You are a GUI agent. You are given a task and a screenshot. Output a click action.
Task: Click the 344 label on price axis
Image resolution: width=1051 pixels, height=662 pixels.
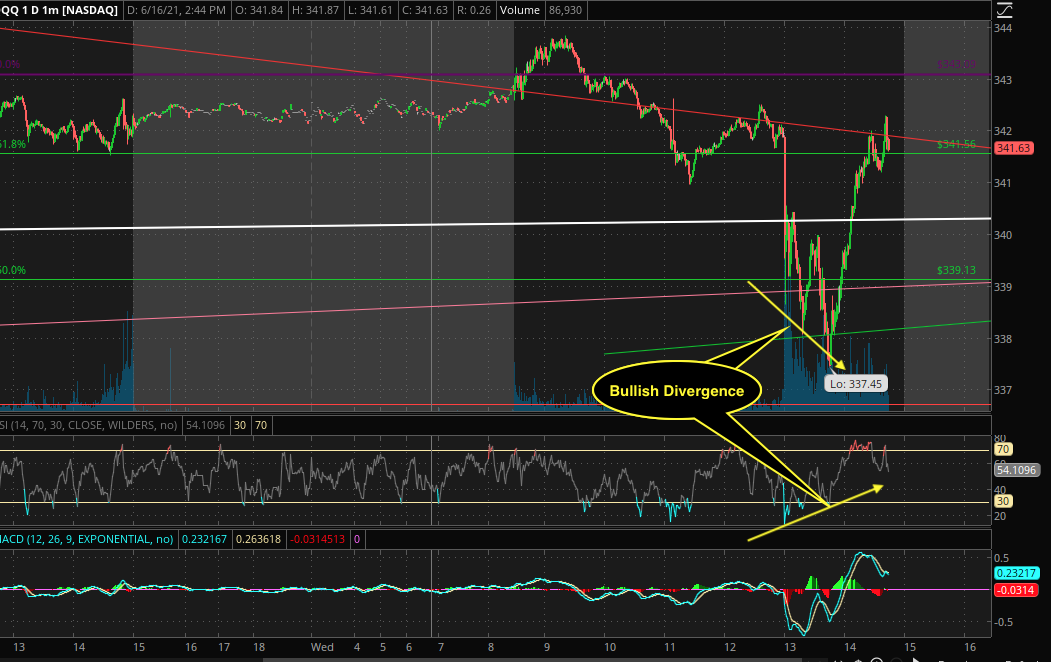[x=1003, y=28]
